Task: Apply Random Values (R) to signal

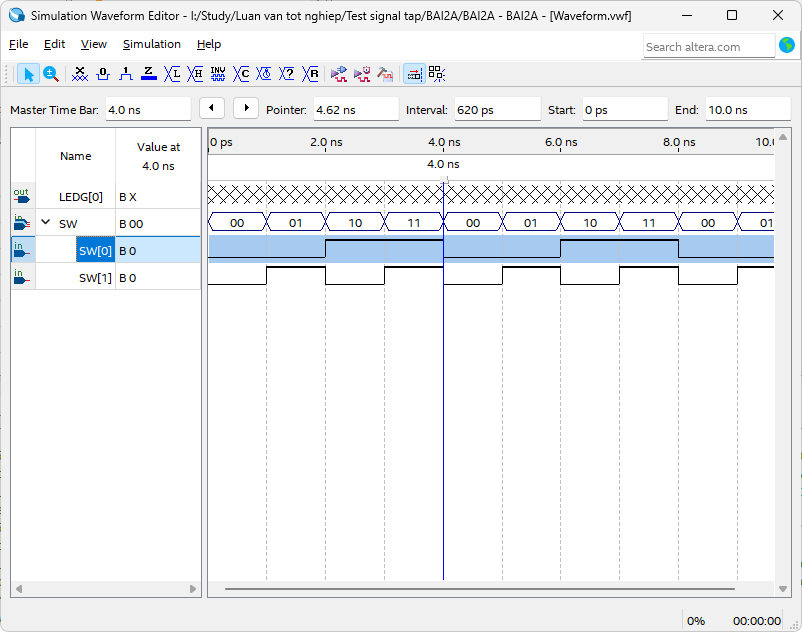Action: [x=312, y=74]
